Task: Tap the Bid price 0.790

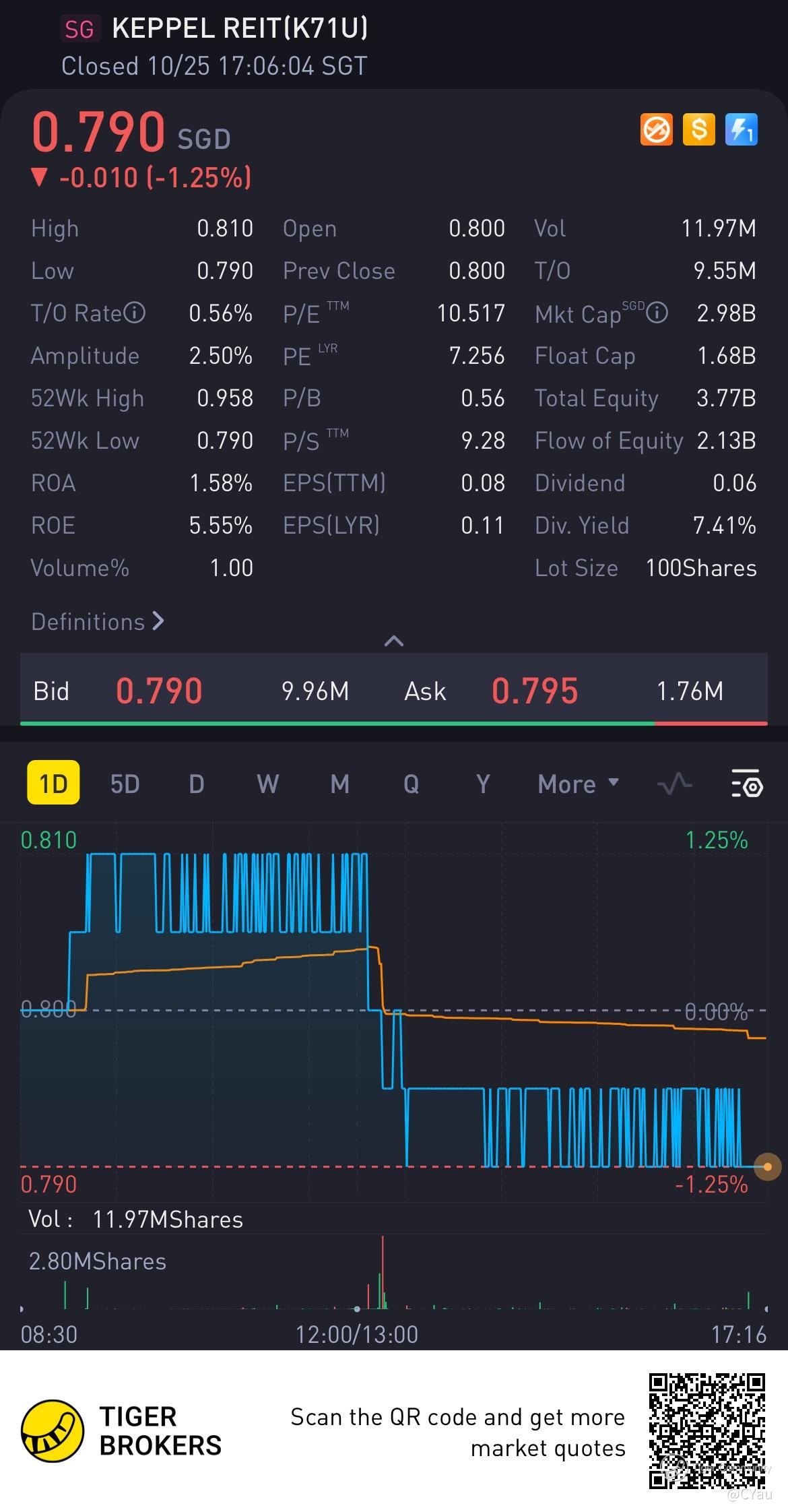Action: pos(159,691)
